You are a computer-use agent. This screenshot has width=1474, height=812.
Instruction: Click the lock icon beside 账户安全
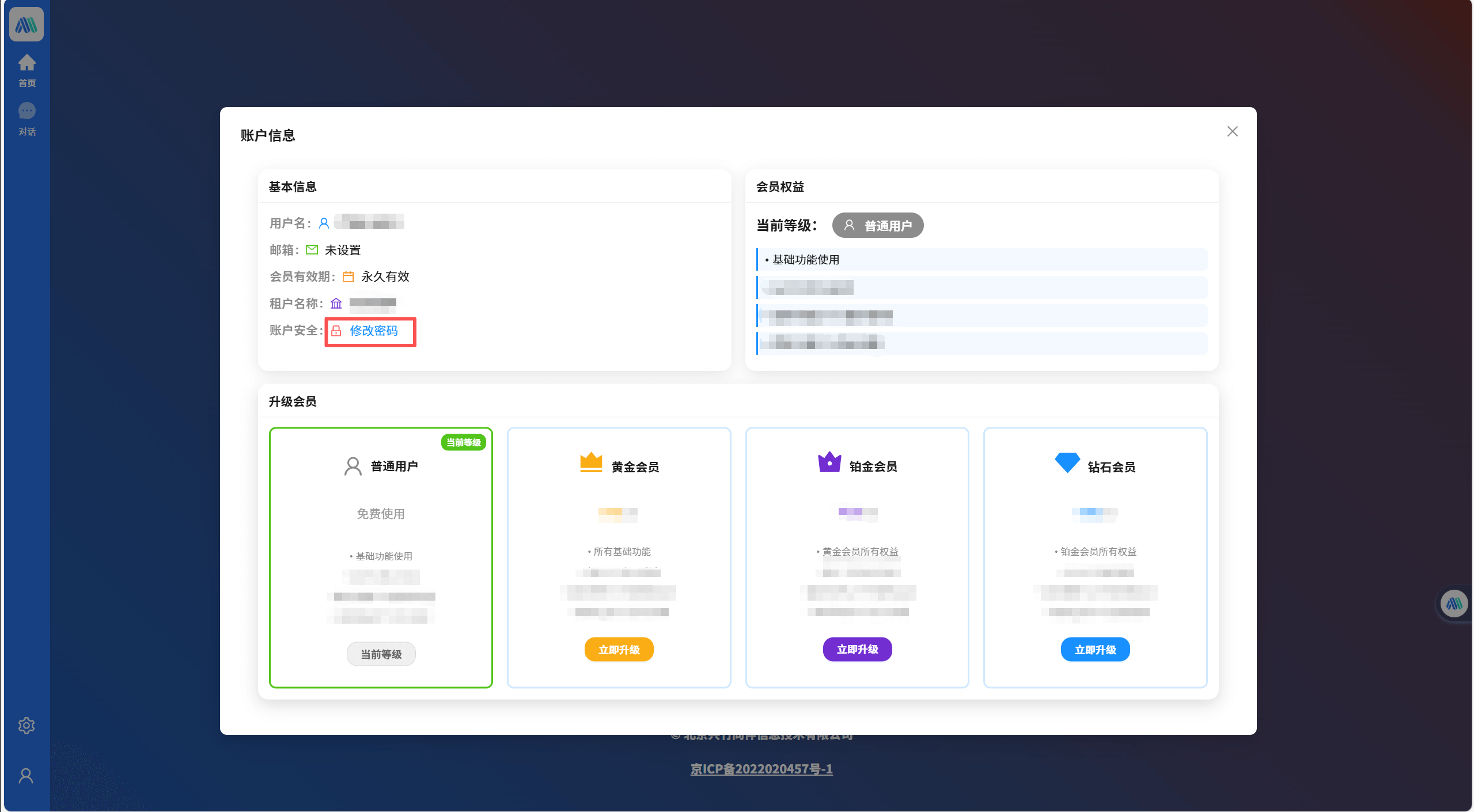point(337,332)
